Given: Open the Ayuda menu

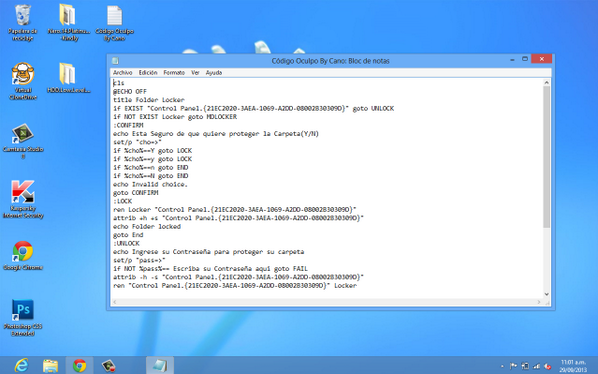Looking at the screenshot, I should 214,72.
